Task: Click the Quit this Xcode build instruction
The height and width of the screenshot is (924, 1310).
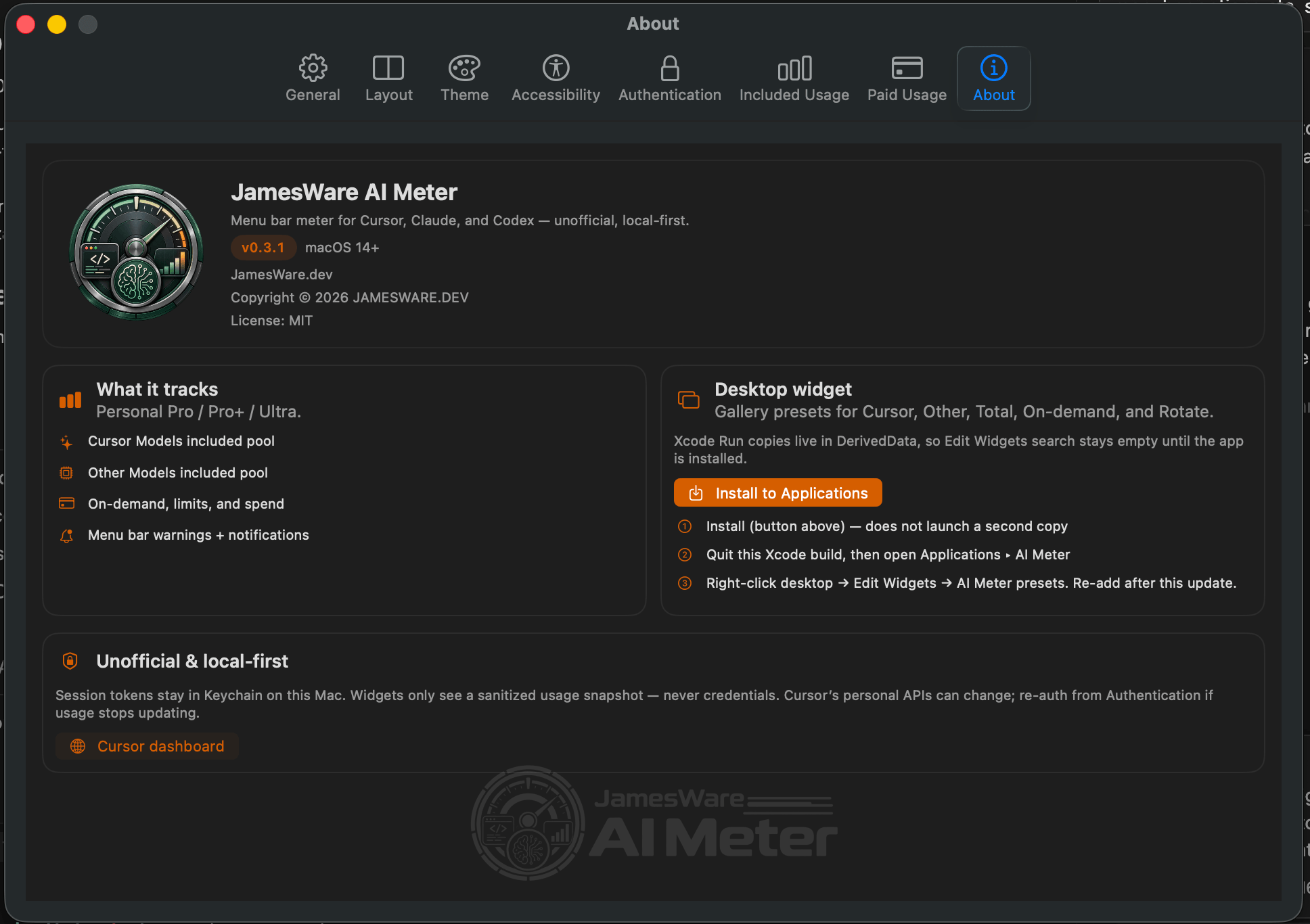Action: tap(888, 555)
